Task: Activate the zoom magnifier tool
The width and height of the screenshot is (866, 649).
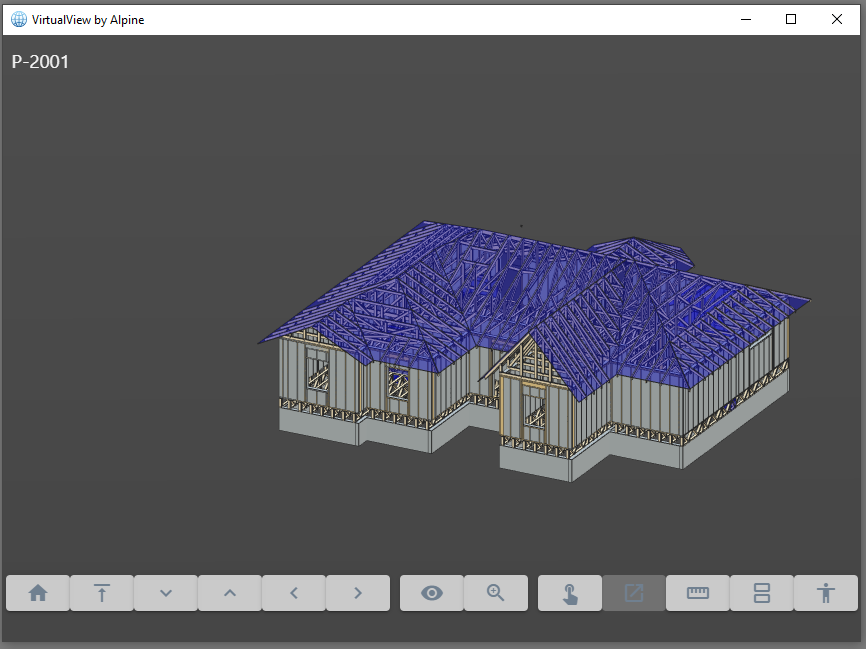Action: coord(496,593)
